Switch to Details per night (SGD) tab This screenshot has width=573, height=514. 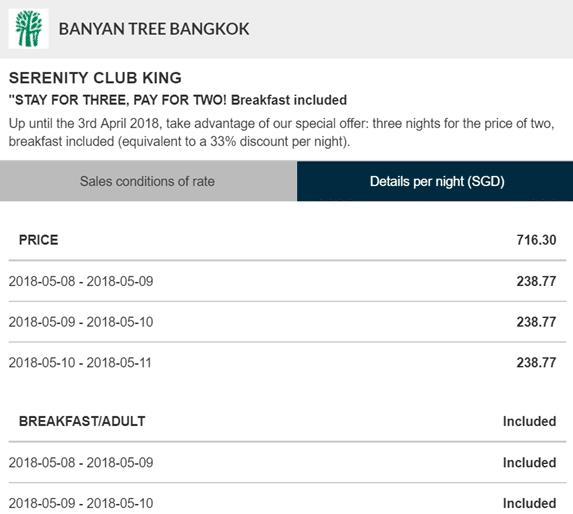click(435, 181)
